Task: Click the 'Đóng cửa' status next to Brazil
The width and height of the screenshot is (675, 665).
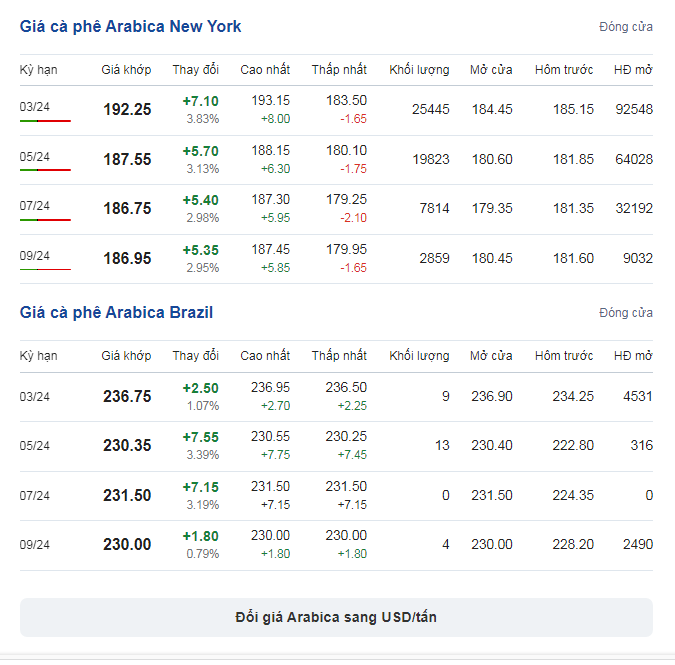Action: [626, 313]
